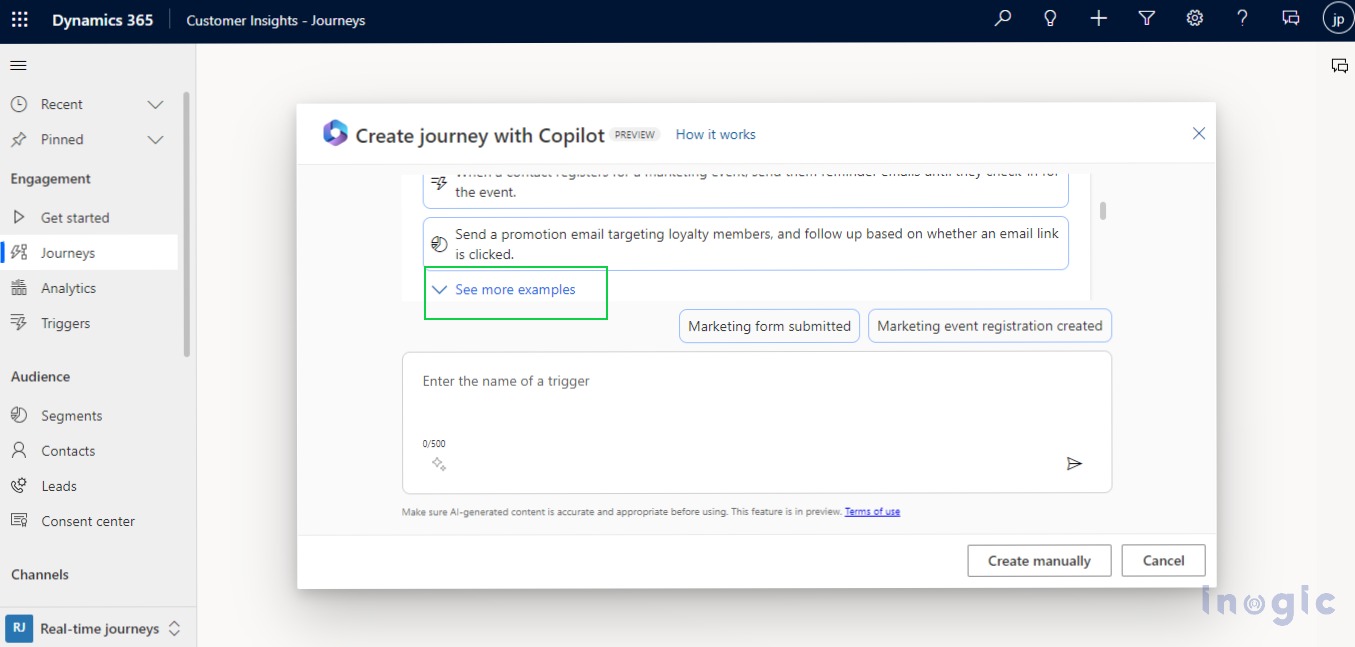This screenshot has width=1355, height=647.
Task: Click the sparkle suggestions icon
Action: pyautogui.click(x=438, y=464)
